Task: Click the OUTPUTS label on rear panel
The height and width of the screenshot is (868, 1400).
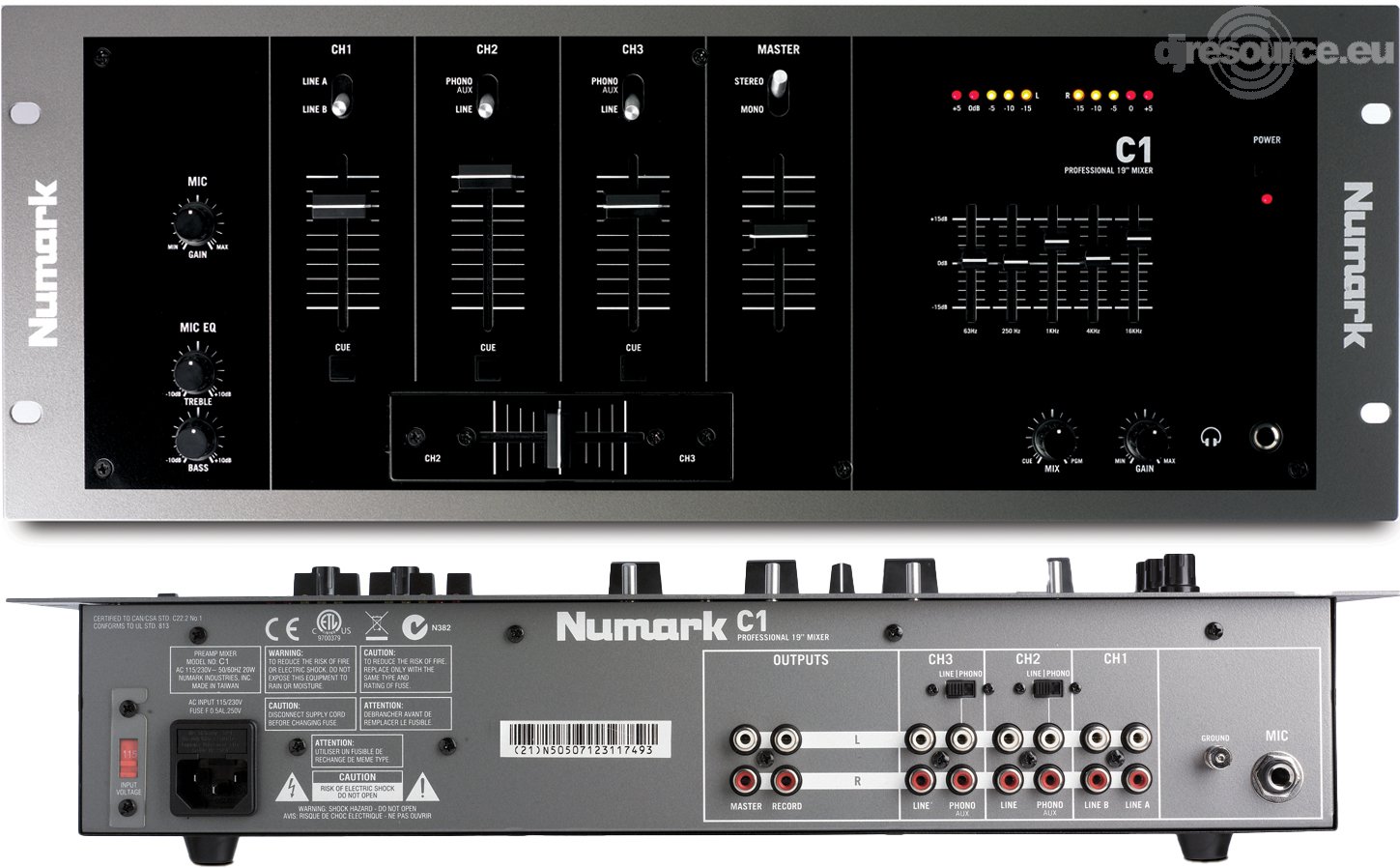Action: point(800,660)
